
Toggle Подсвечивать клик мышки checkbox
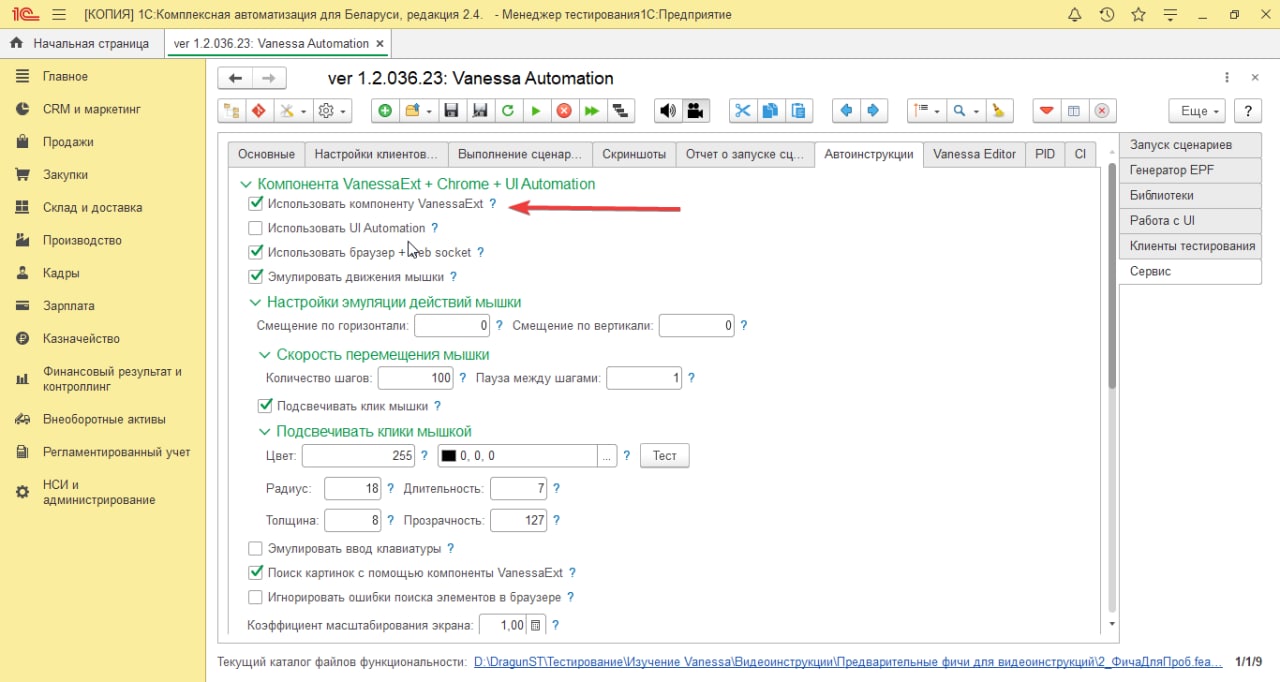[x=265, y=406]
